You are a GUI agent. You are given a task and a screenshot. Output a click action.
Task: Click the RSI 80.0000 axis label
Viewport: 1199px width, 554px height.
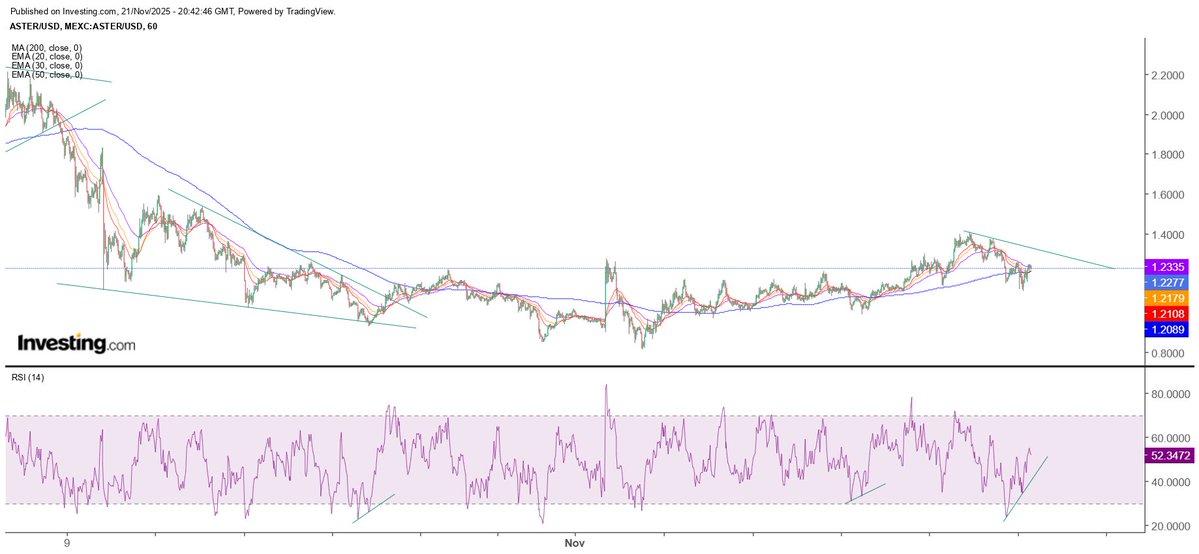pyautogui.click(x=1171, y=394)
